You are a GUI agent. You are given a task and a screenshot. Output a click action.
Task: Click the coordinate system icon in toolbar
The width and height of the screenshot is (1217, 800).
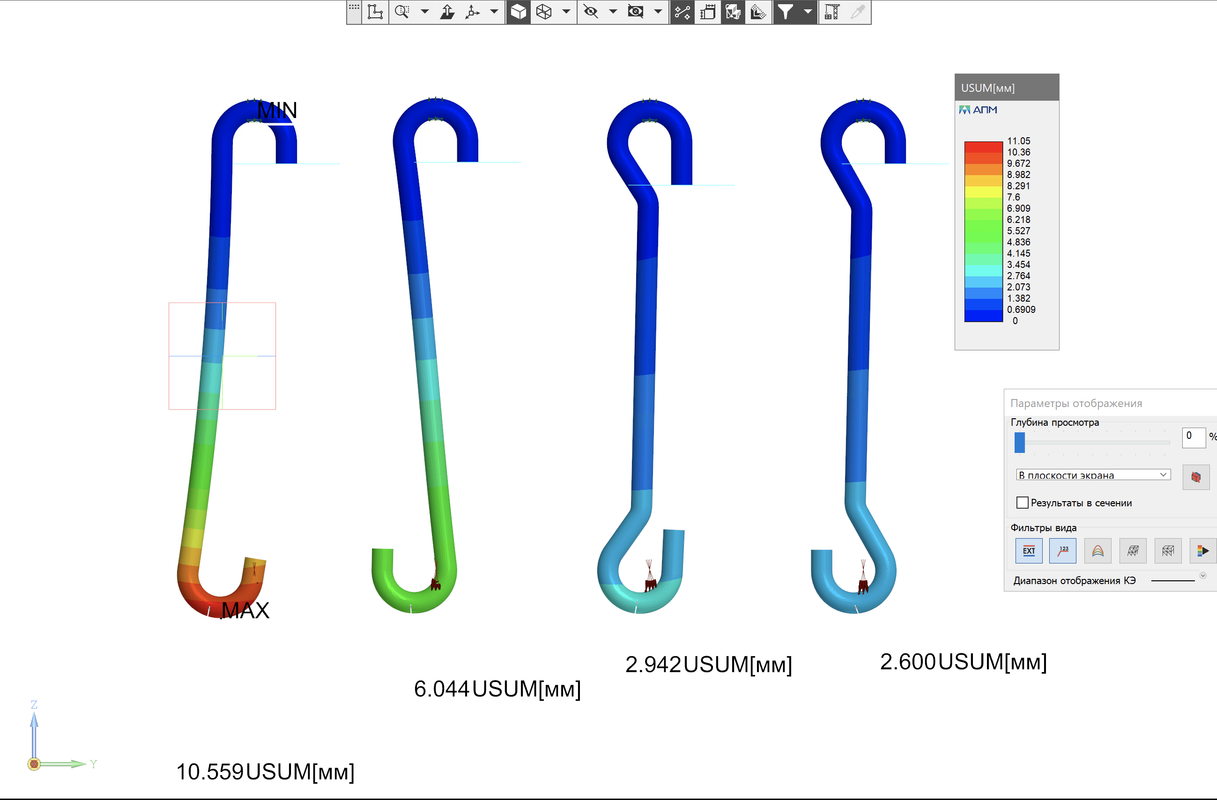click(x=376, y=12)
